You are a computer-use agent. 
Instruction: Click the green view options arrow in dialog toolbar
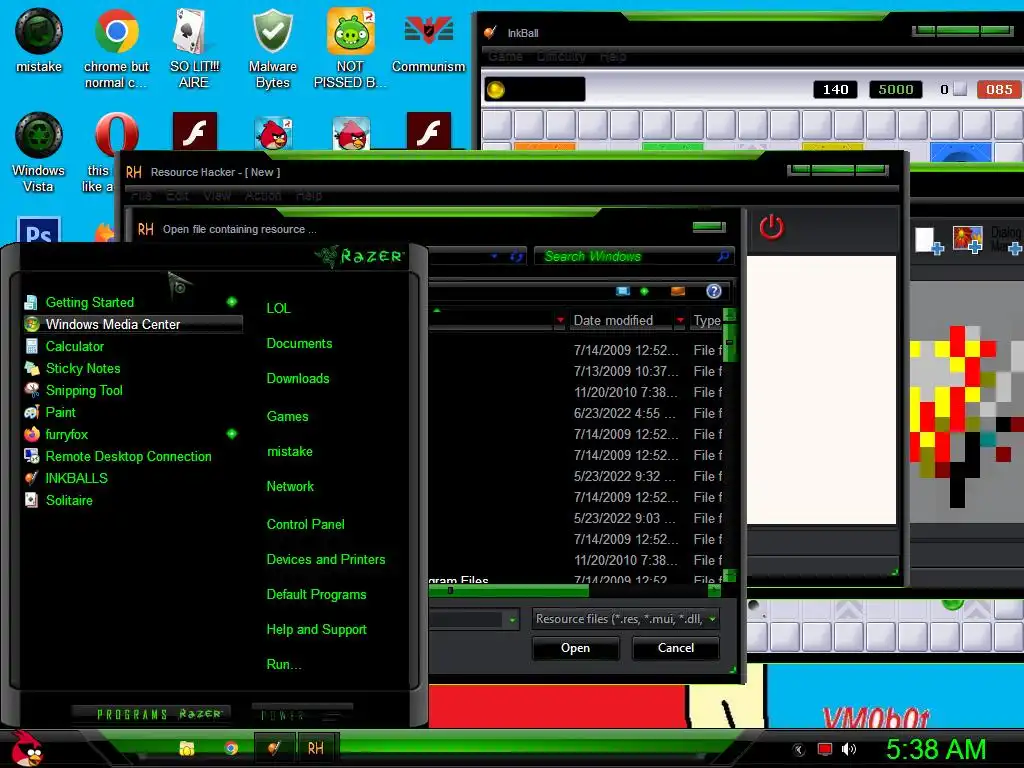click(x=645, y=291)
